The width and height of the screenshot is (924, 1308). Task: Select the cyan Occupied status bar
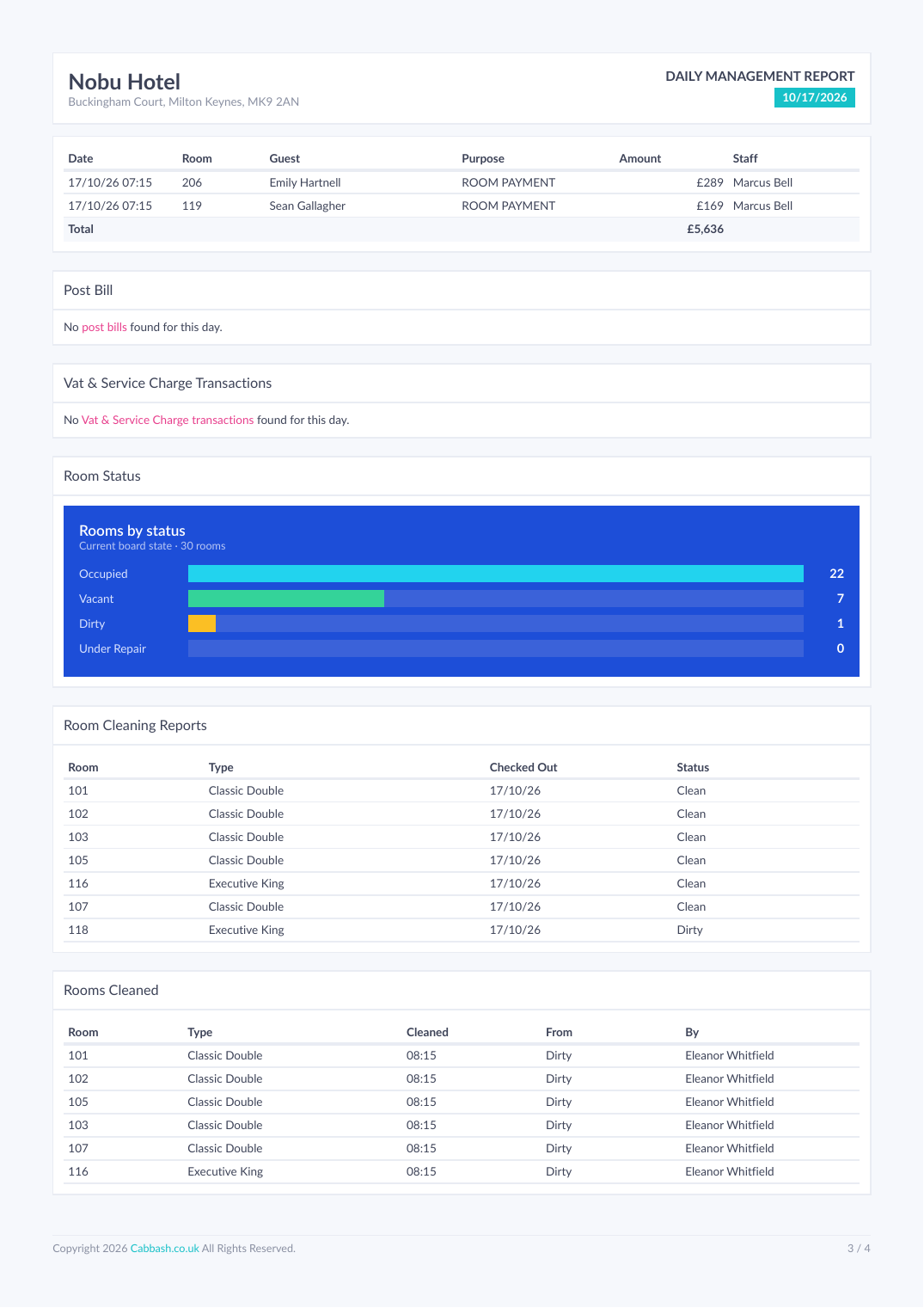496,574
